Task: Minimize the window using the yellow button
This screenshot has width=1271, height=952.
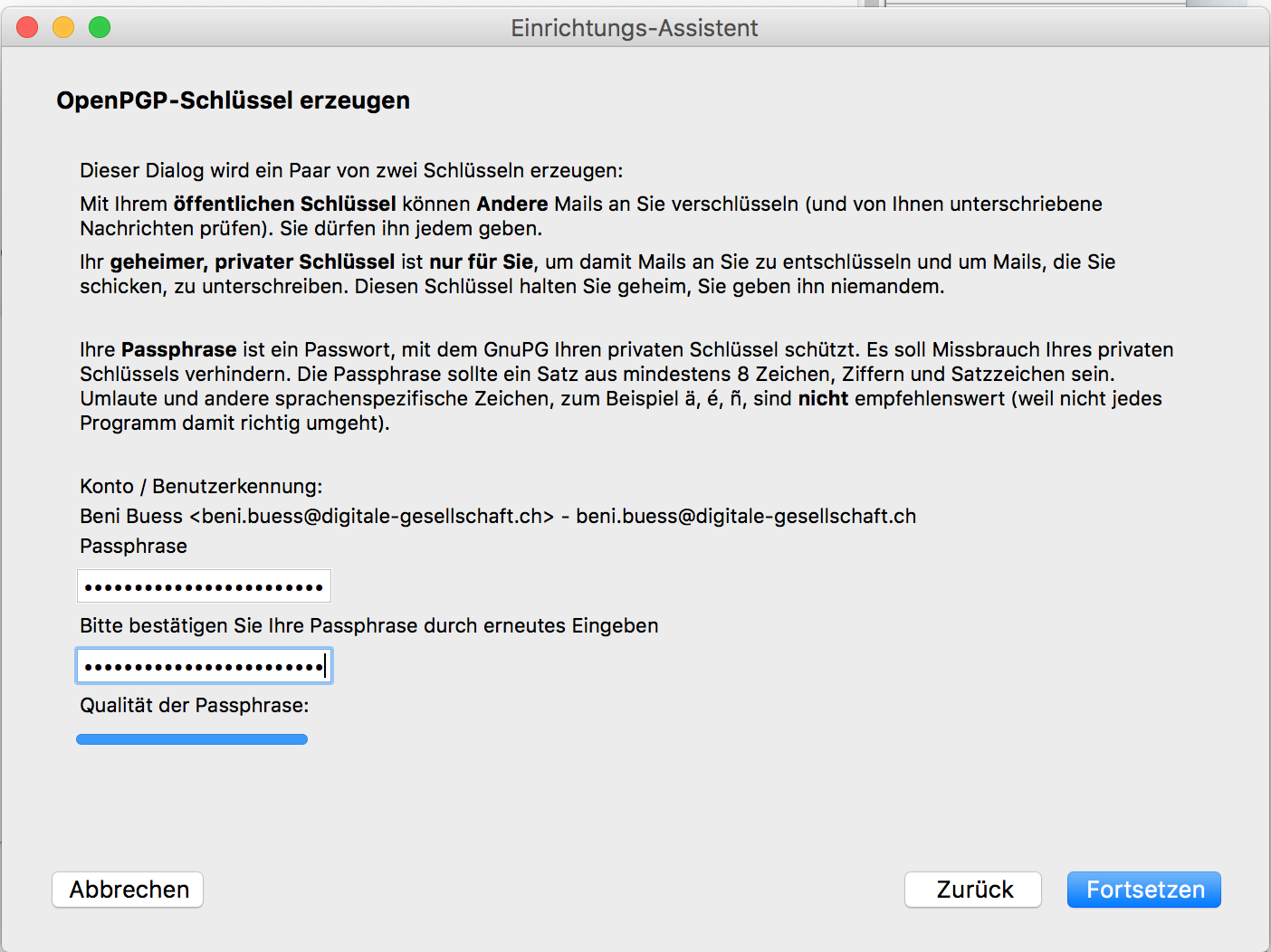Action: click(63, 27)
